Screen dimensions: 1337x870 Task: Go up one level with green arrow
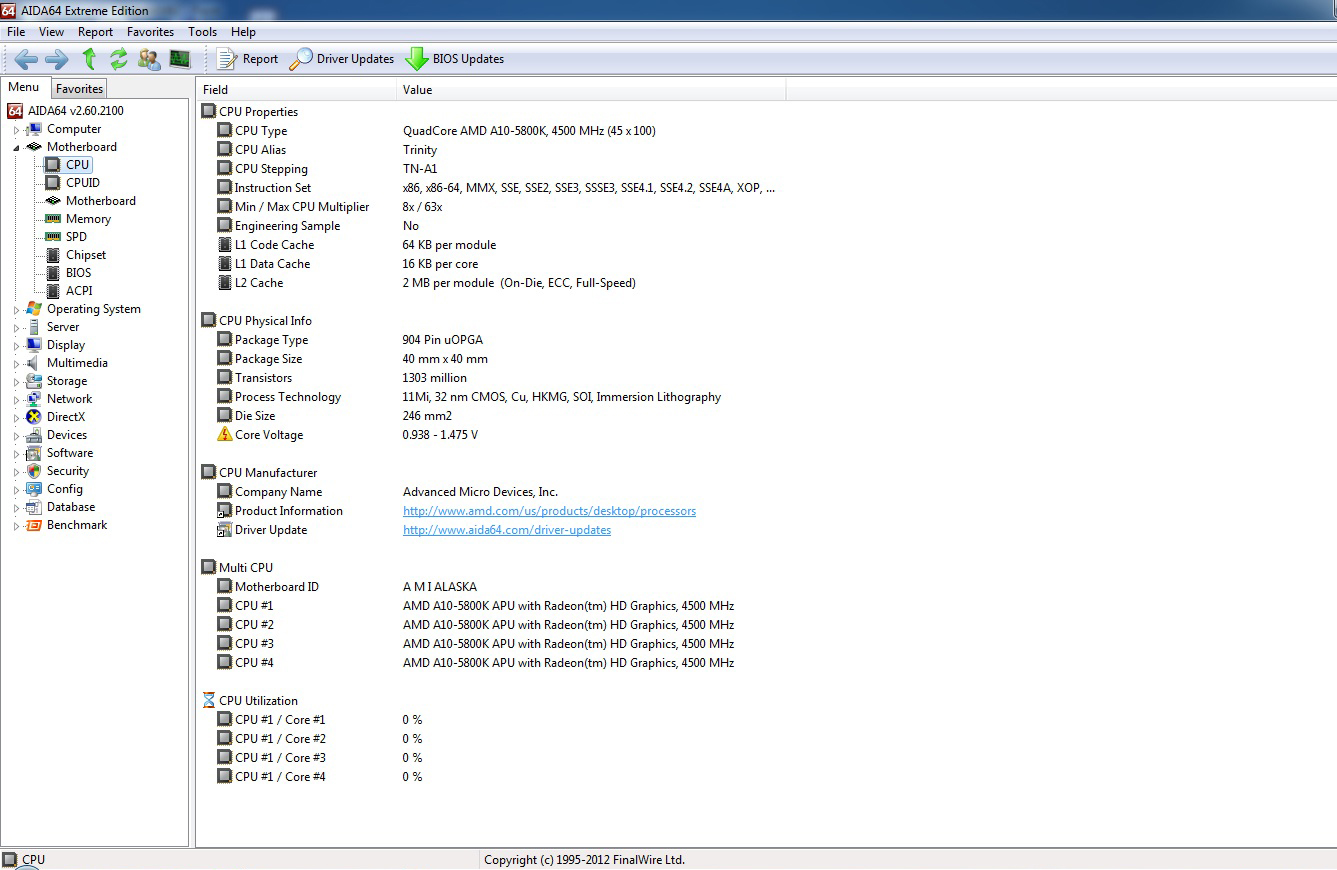89,59
